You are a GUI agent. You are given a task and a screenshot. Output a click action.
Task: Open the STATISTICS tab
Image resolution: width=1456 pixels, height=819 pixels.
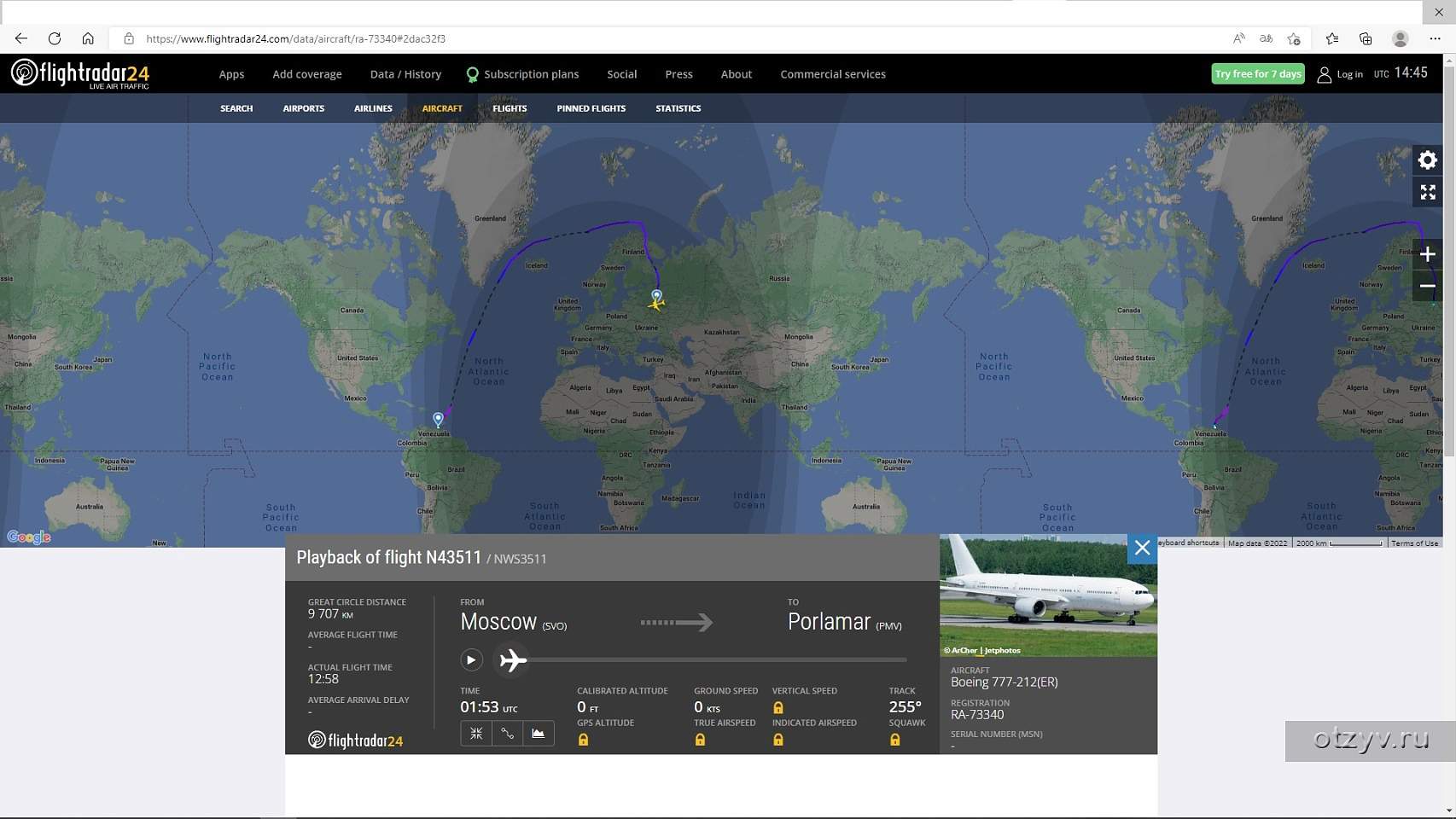pos(678,108)
